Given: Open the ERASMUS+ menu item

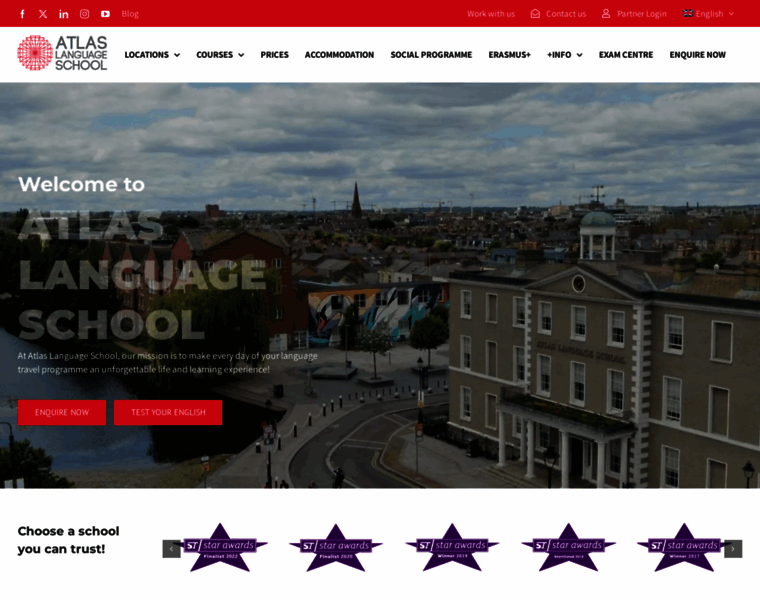Looking at the screenshot, I should 509,55.
